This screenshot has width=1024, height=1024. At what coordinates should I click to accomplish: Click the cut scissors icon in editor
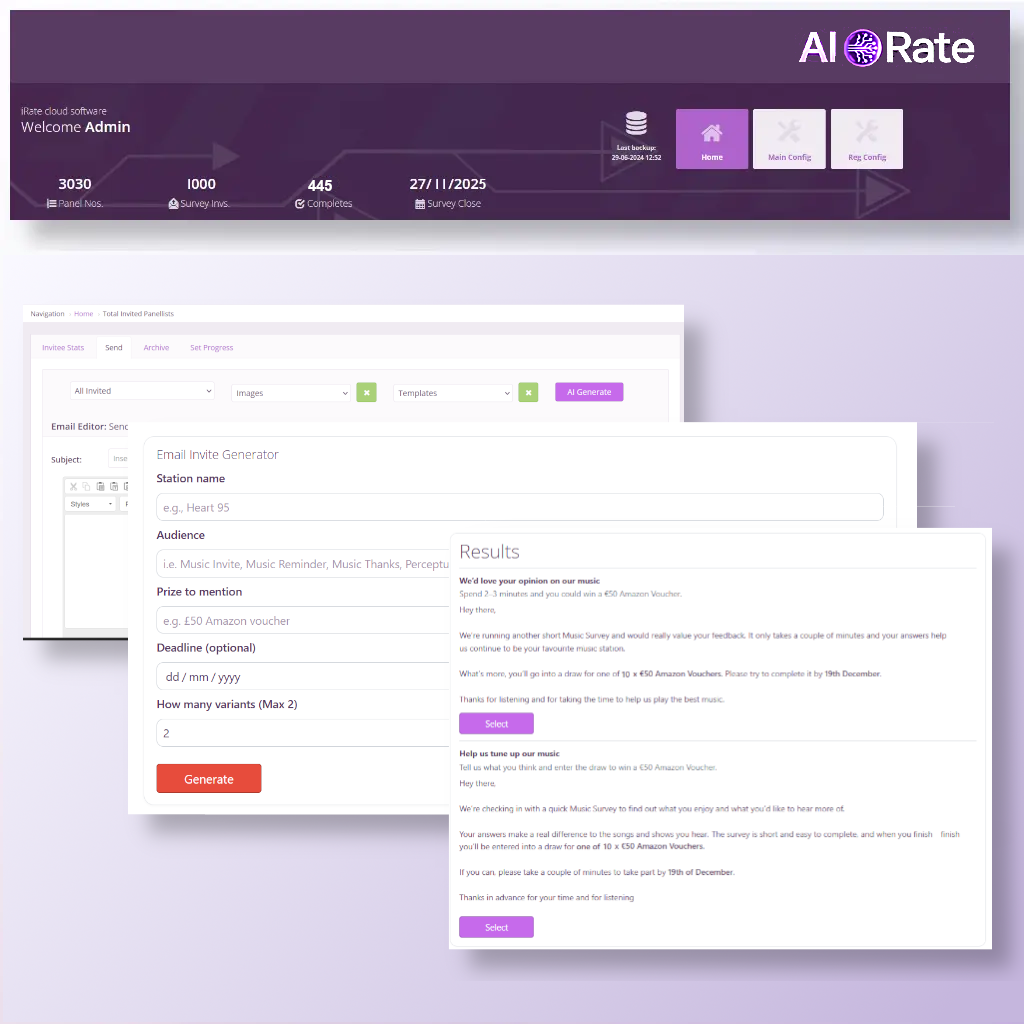[x=73, y=487]
